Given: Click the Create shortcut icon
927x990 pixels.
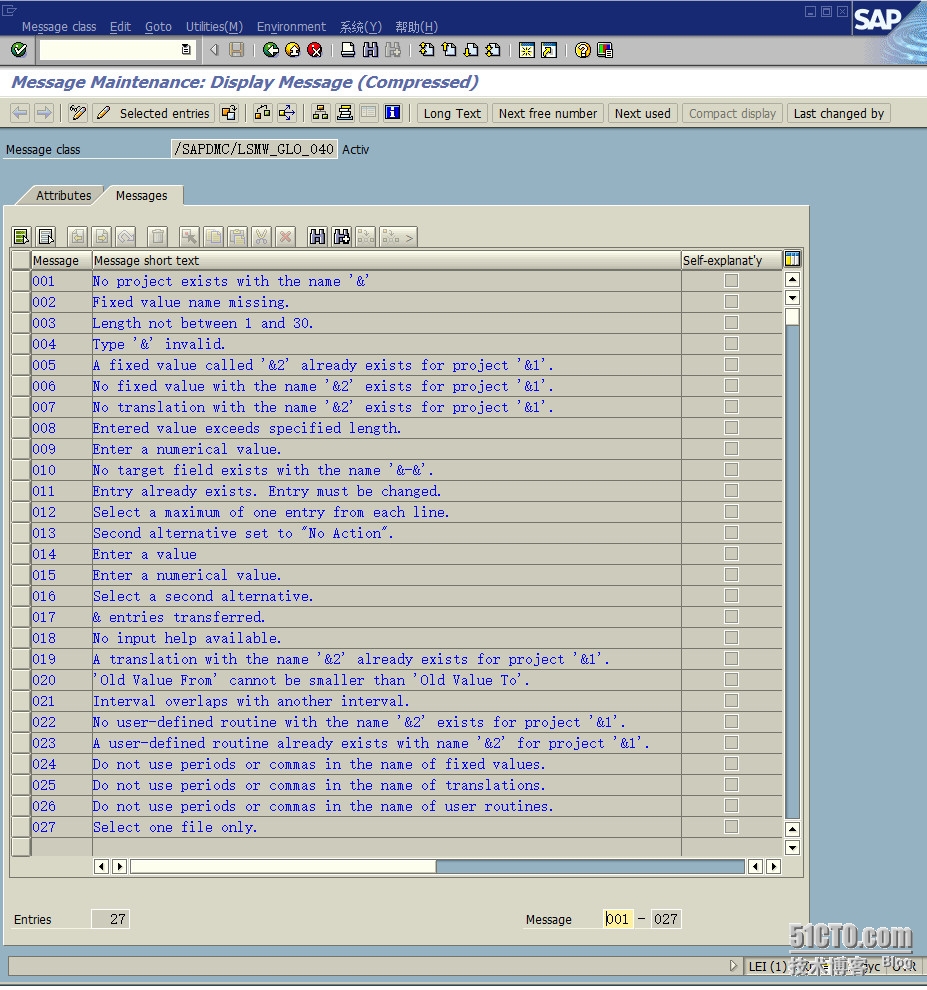Looking at the screenshot, I should coord(549,49).
